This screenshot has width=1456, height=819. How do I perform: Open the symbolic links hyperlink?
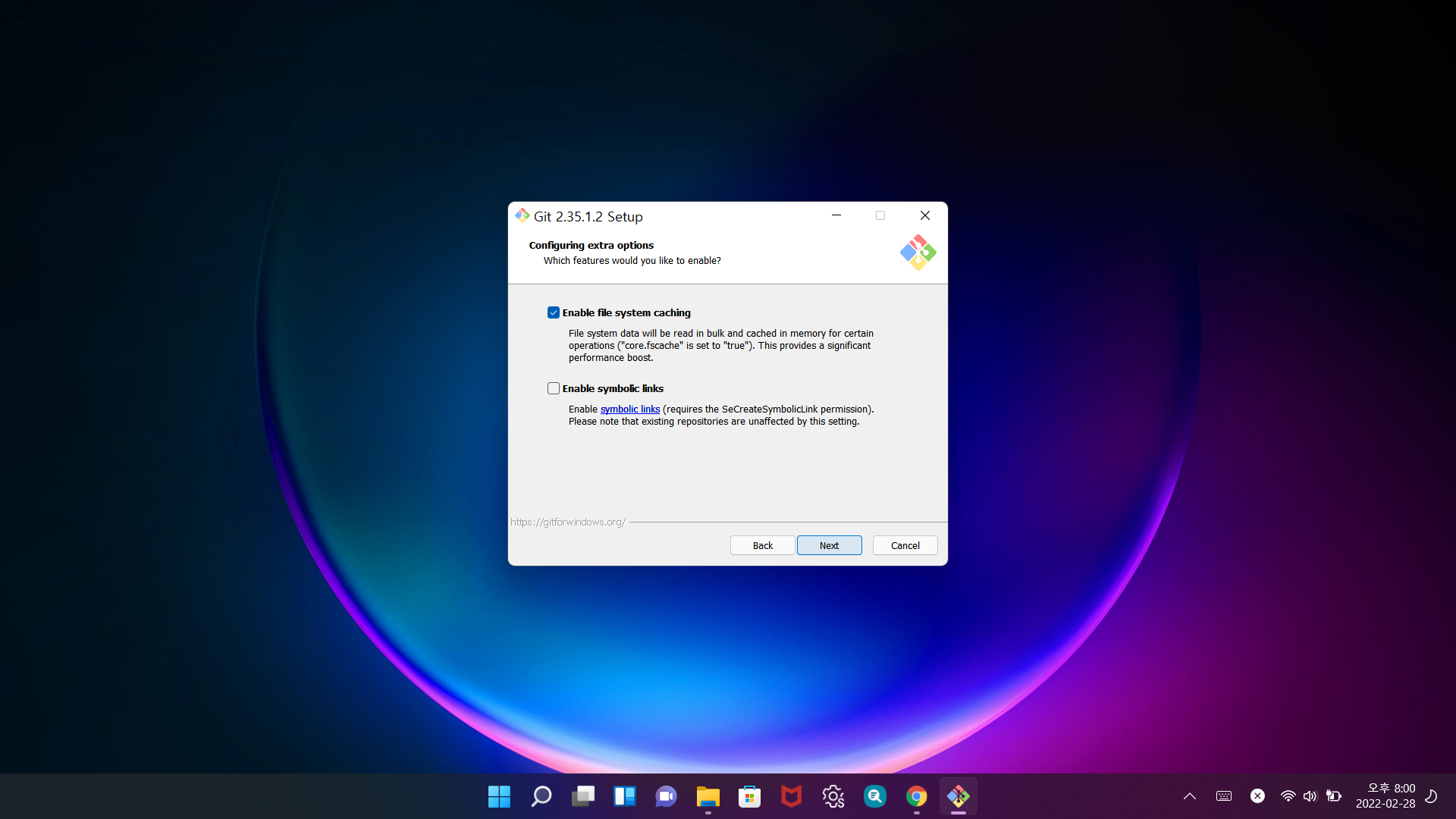[x=629, y=409]
